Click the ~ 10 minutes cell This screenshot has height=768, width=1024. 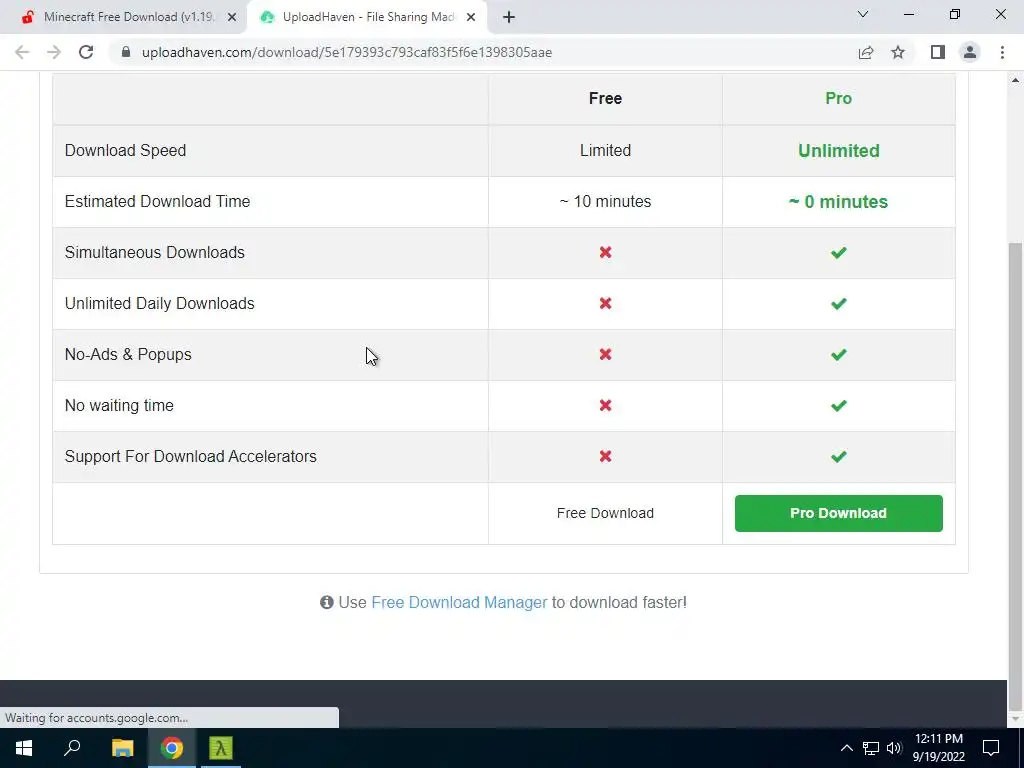coord(605,201)
